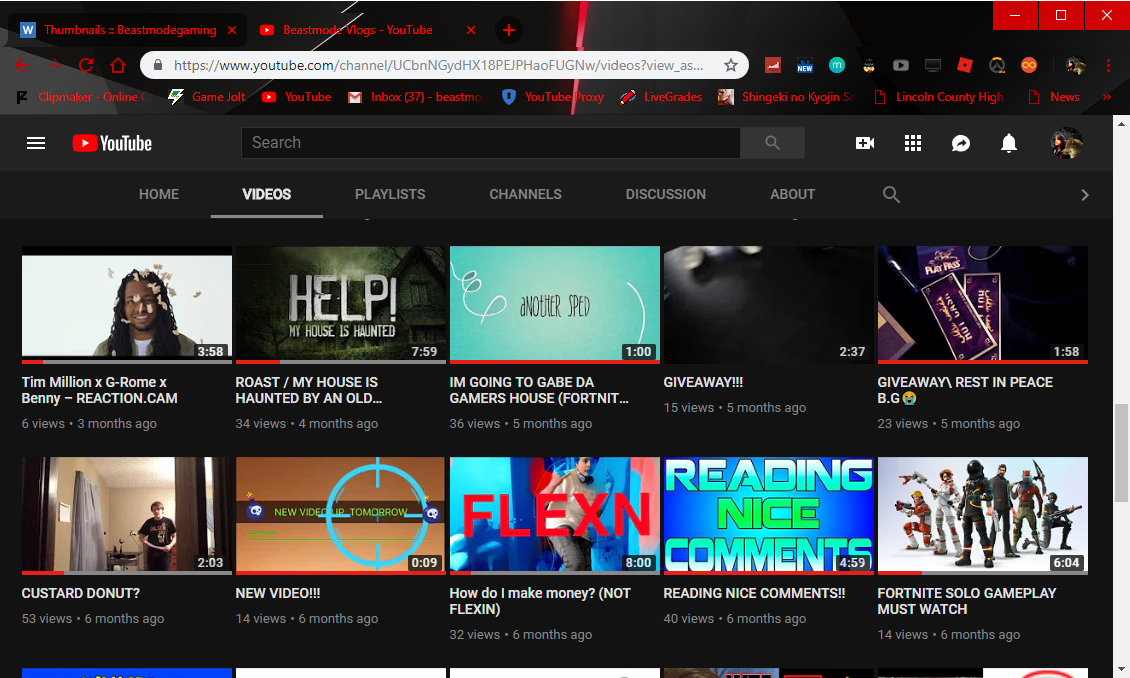This screenshot has width=1130, height=678.
Task: Open the YouTube apps grid
Action: [913, 143]
